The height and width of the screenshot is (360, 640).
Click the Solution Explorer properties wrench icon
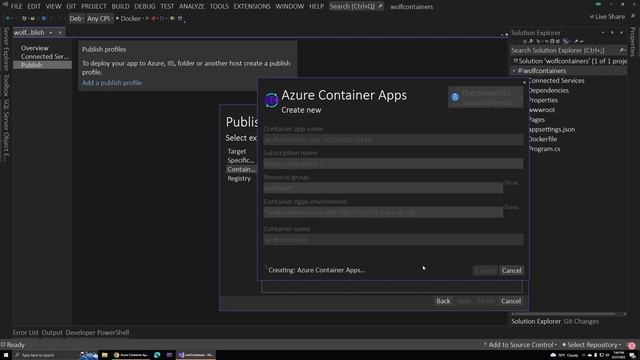click(576, 41)
